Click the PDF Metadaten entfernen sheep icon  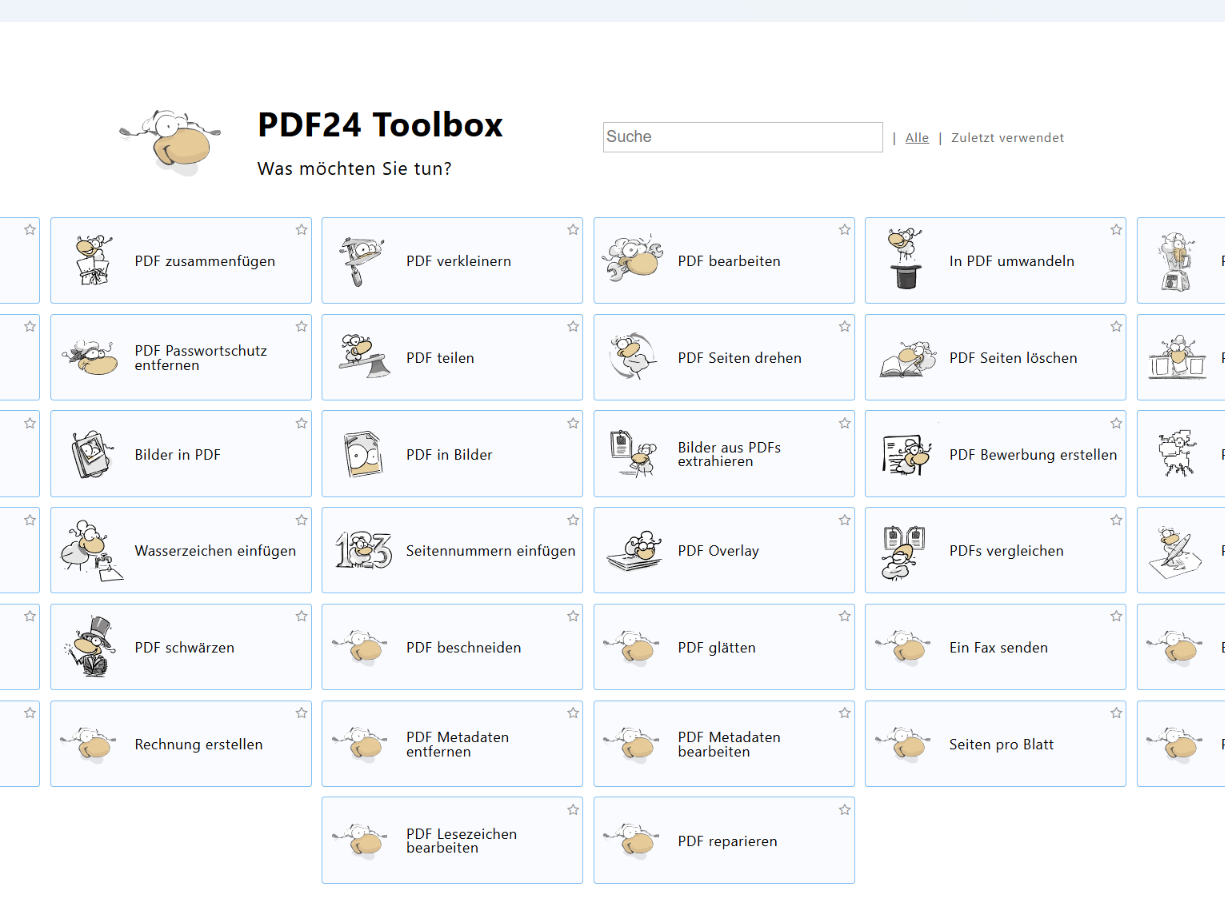(x=361, y=745)
